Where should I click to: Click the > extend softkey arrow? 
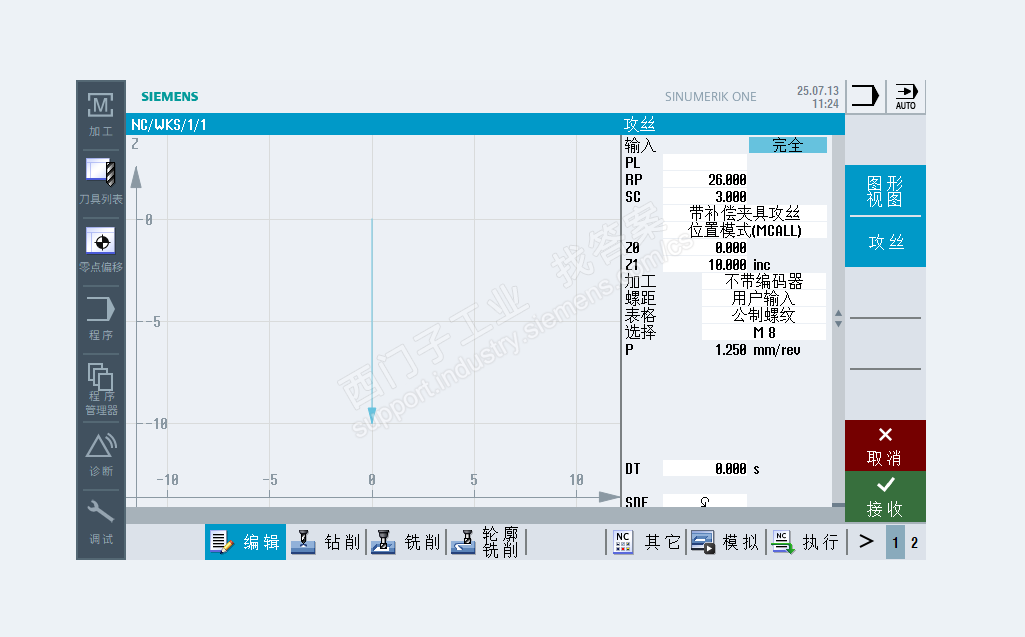[x=866, y=542]
